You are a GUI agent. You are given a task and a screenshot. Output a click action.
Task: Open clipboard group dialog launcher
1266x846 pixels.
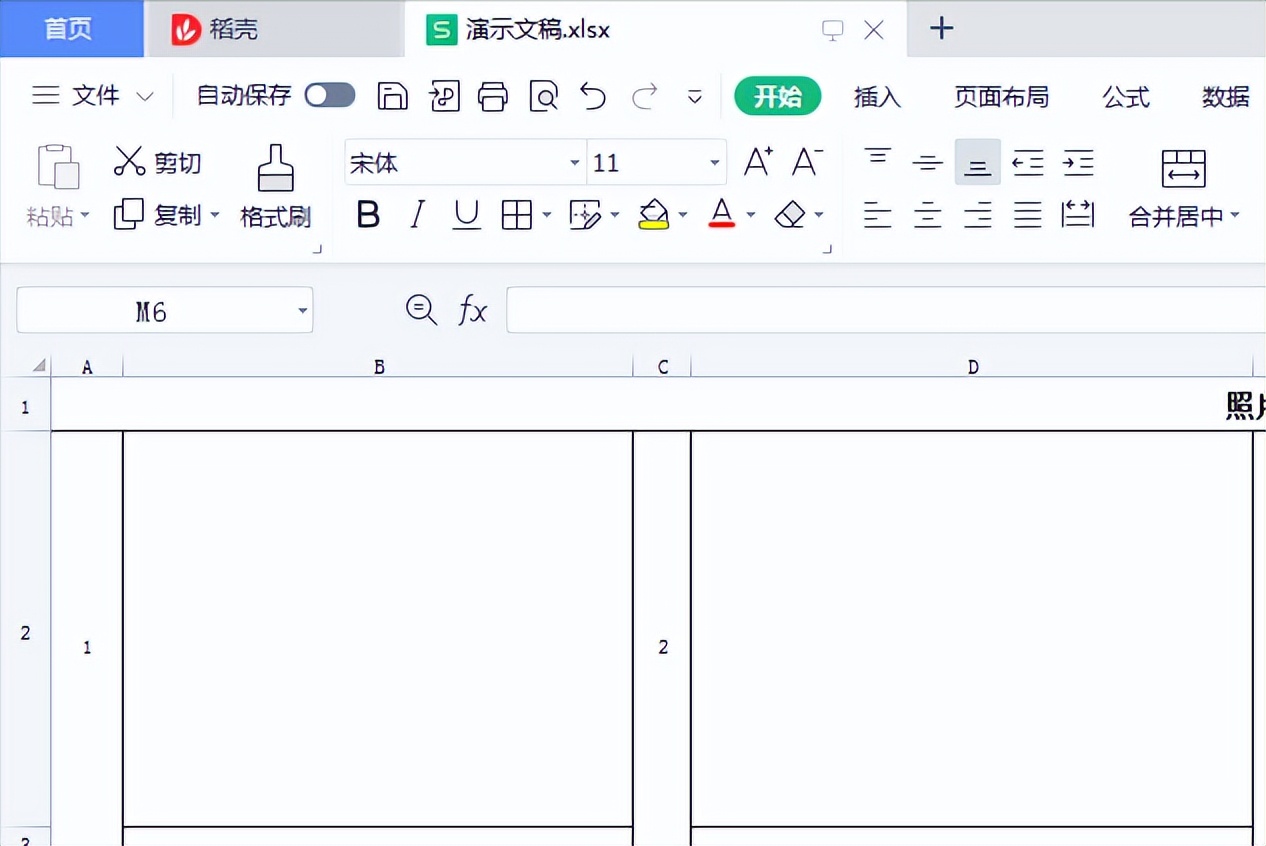tap(317, 249)
